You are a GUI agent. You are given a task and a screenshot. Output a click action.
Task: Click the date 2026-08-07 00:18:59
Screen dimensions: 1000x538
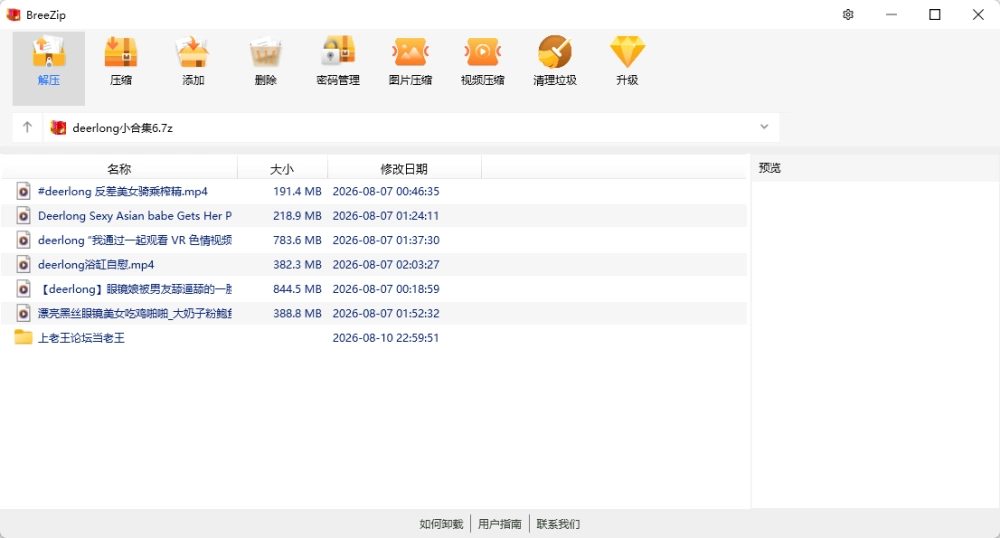click(386, 289)
